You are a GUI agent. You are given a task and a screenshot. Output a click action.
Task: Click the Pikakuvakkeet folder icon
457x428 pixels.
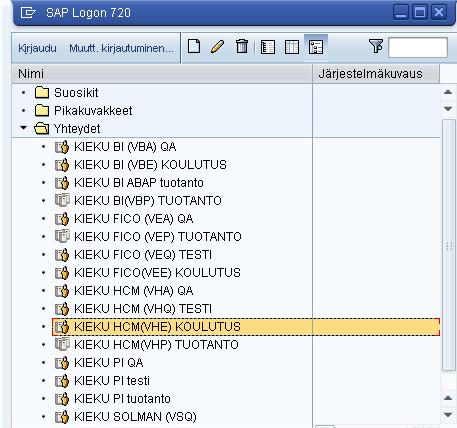pos(42,110)
